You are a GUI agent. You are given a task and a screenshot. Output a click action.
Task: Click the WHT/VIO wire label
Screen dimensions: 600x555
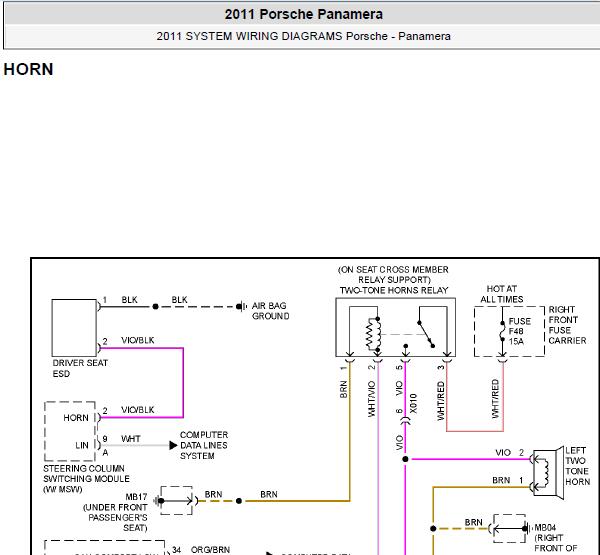(x=372, y=399)
